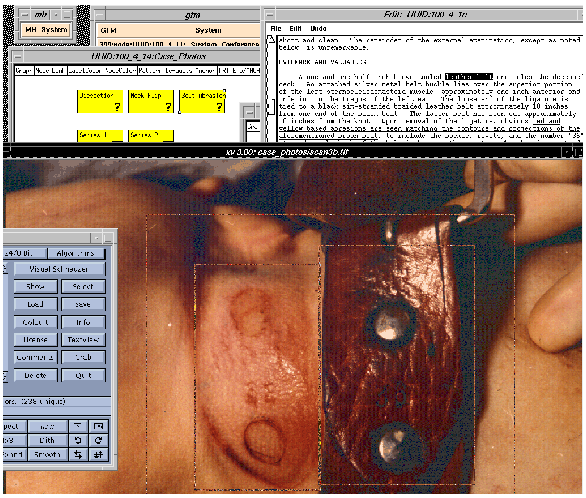Open the 24/8 Bit menu button

click(24, 253)
